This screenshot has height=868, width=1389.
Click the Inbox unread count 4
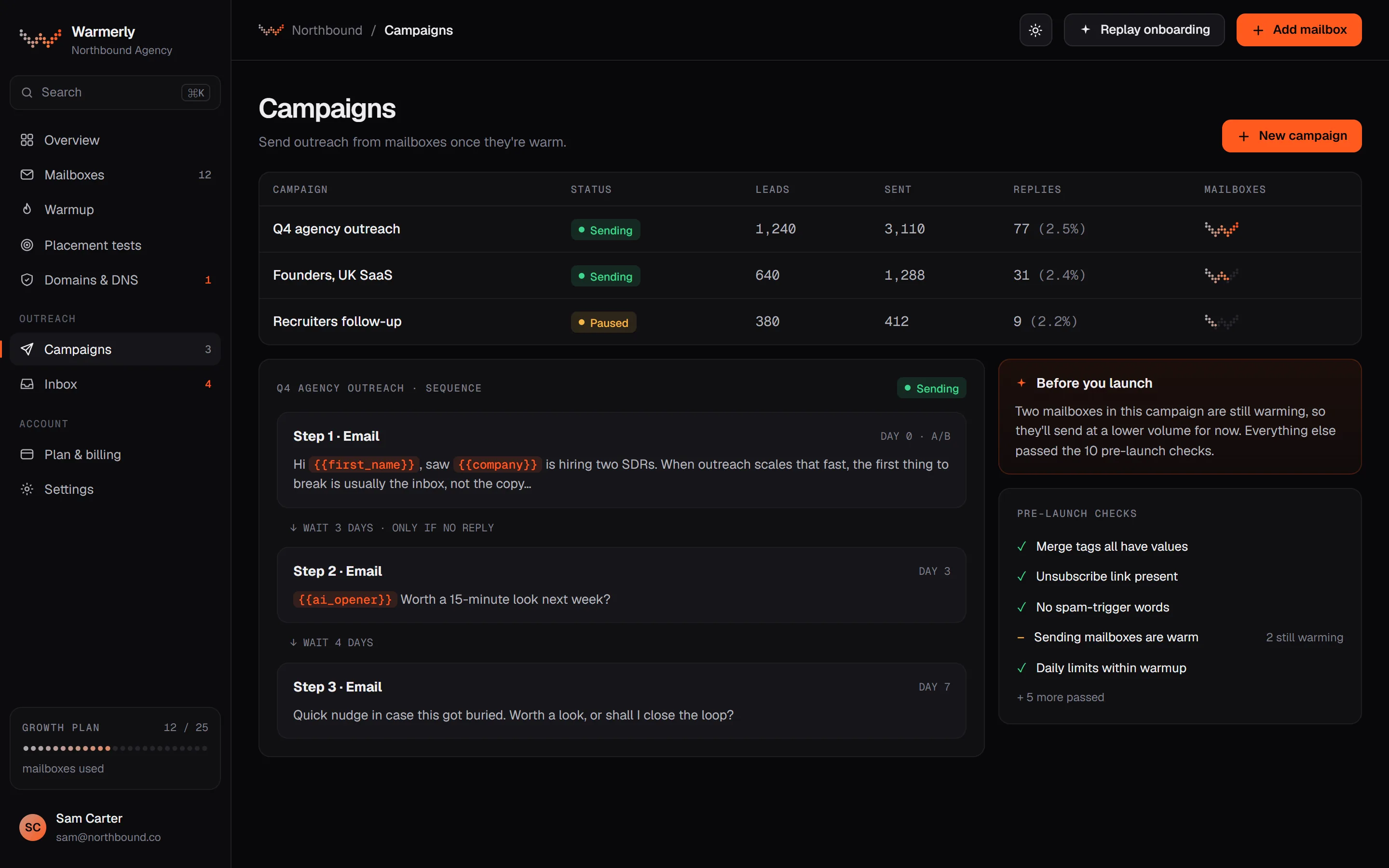(x=208, y=384)
